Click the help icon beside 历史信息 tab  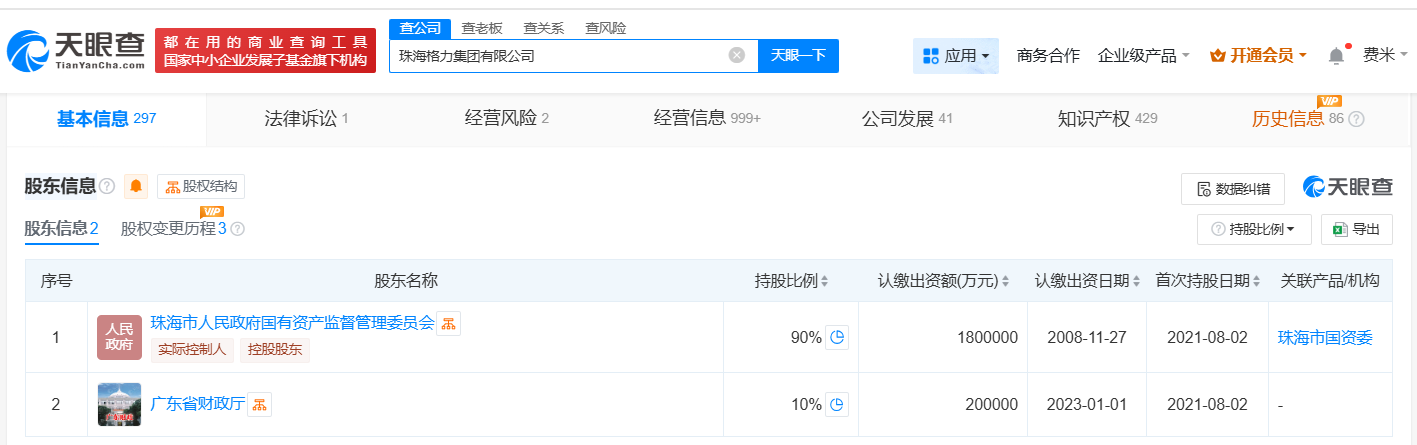click(x=1356, y=119)
